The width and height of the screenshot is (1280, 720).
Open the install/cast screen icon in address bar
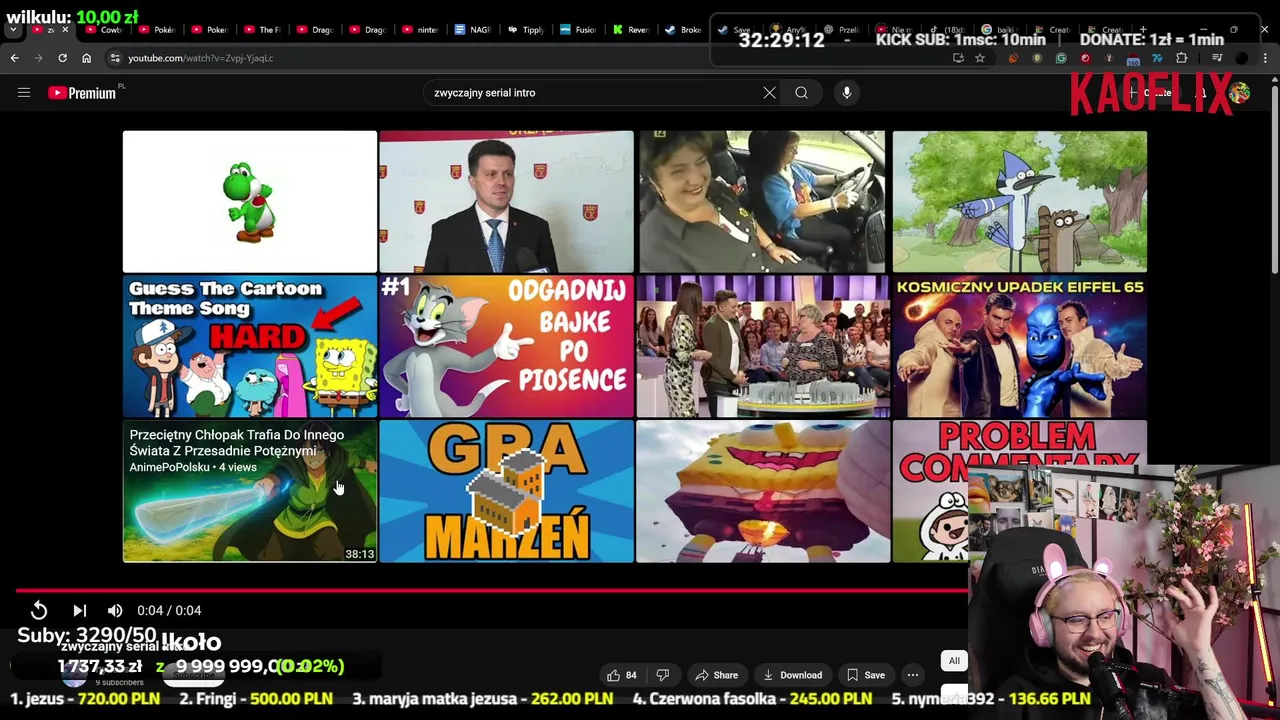tap(958, 58)
